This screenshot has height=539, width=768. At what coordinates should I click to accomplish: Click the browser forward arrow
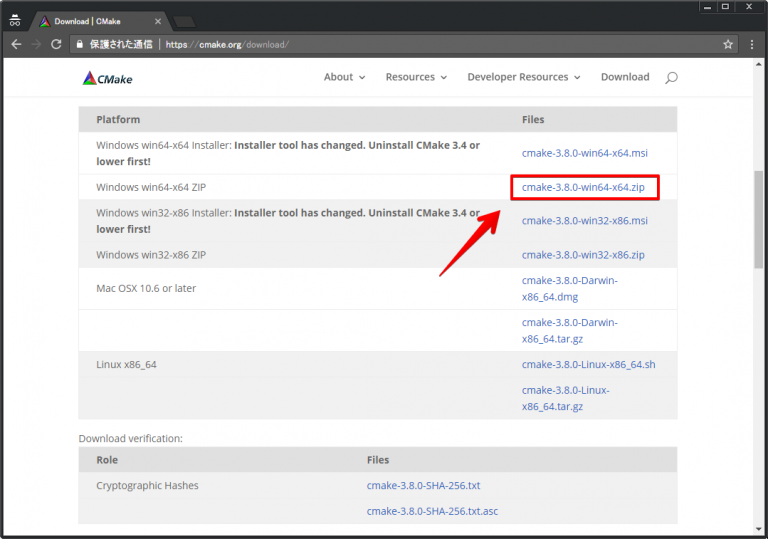pyautogui.click(x=36, y=44)
